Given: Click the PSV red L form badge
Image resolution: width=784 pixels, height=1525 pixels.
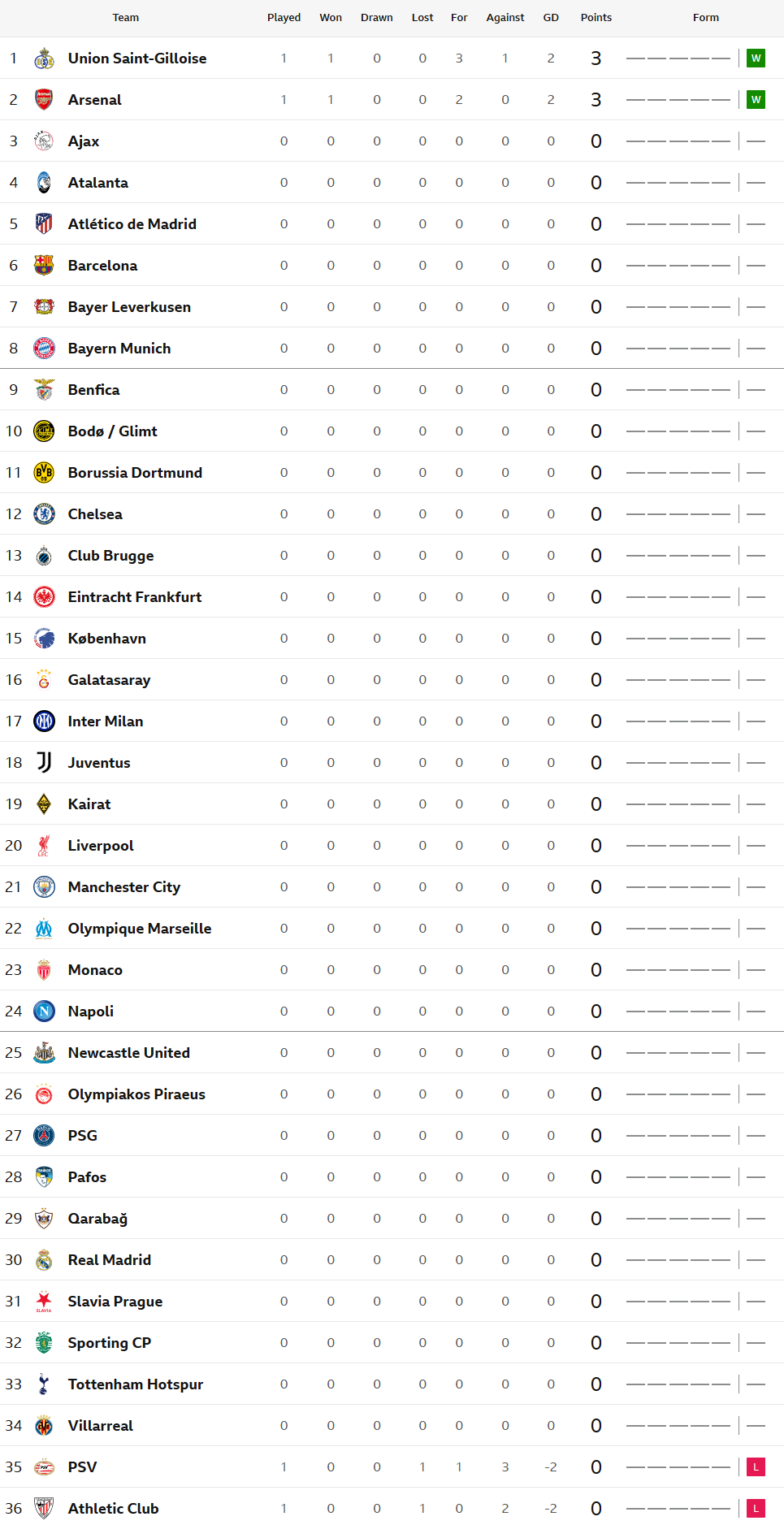Looking at the screenshot, I should (x=756, y=1467).
